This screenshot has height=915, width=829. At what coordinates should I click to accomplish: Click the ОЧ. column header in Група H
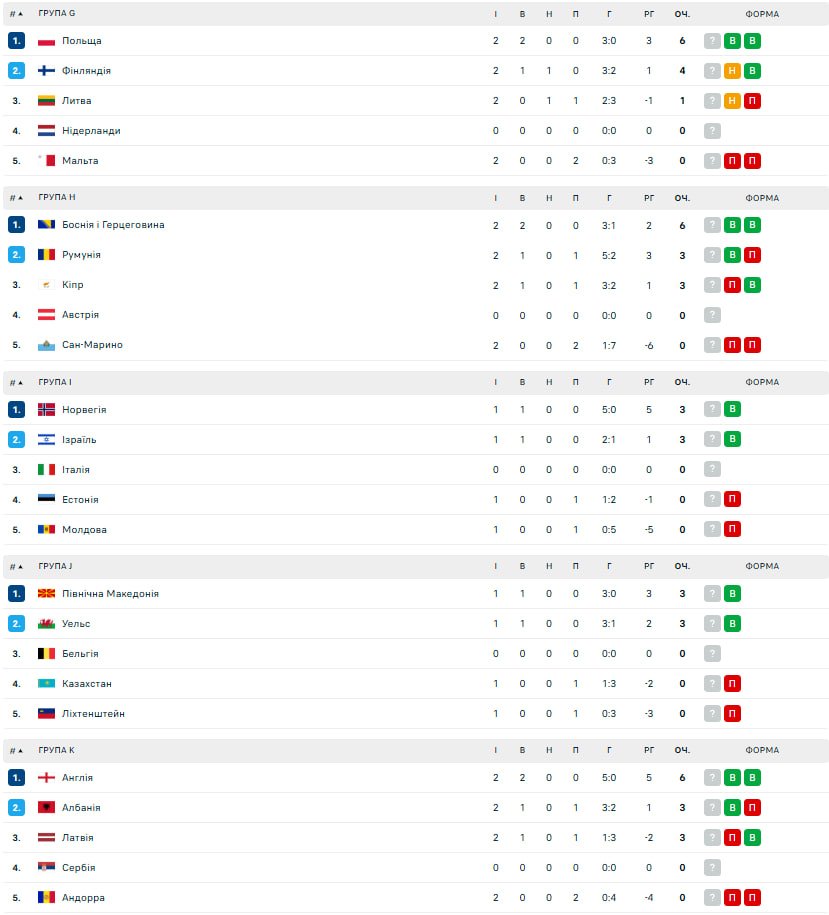click(x=682, y=198)
